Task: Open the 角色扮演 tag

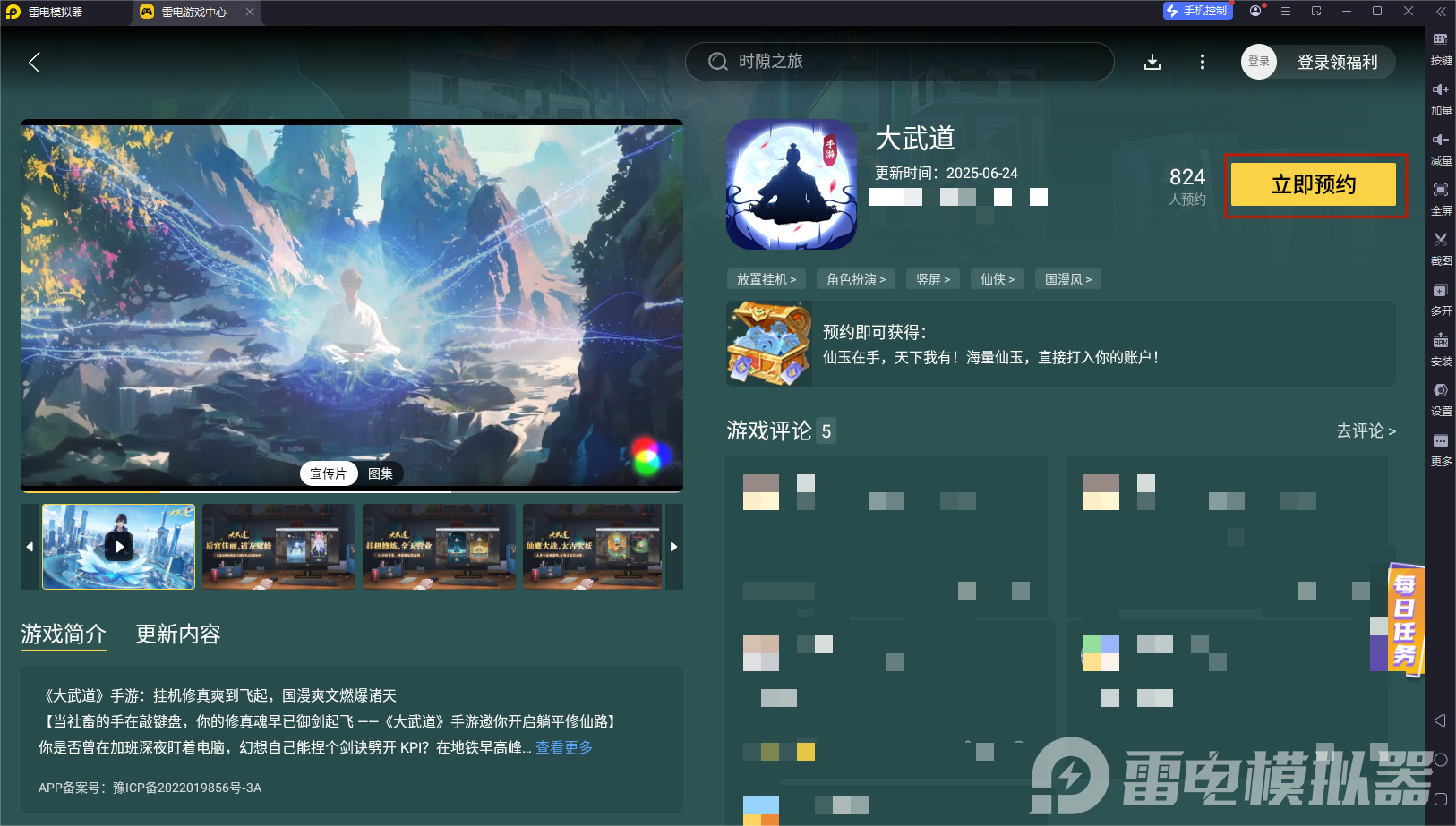Action: point(856,279)
